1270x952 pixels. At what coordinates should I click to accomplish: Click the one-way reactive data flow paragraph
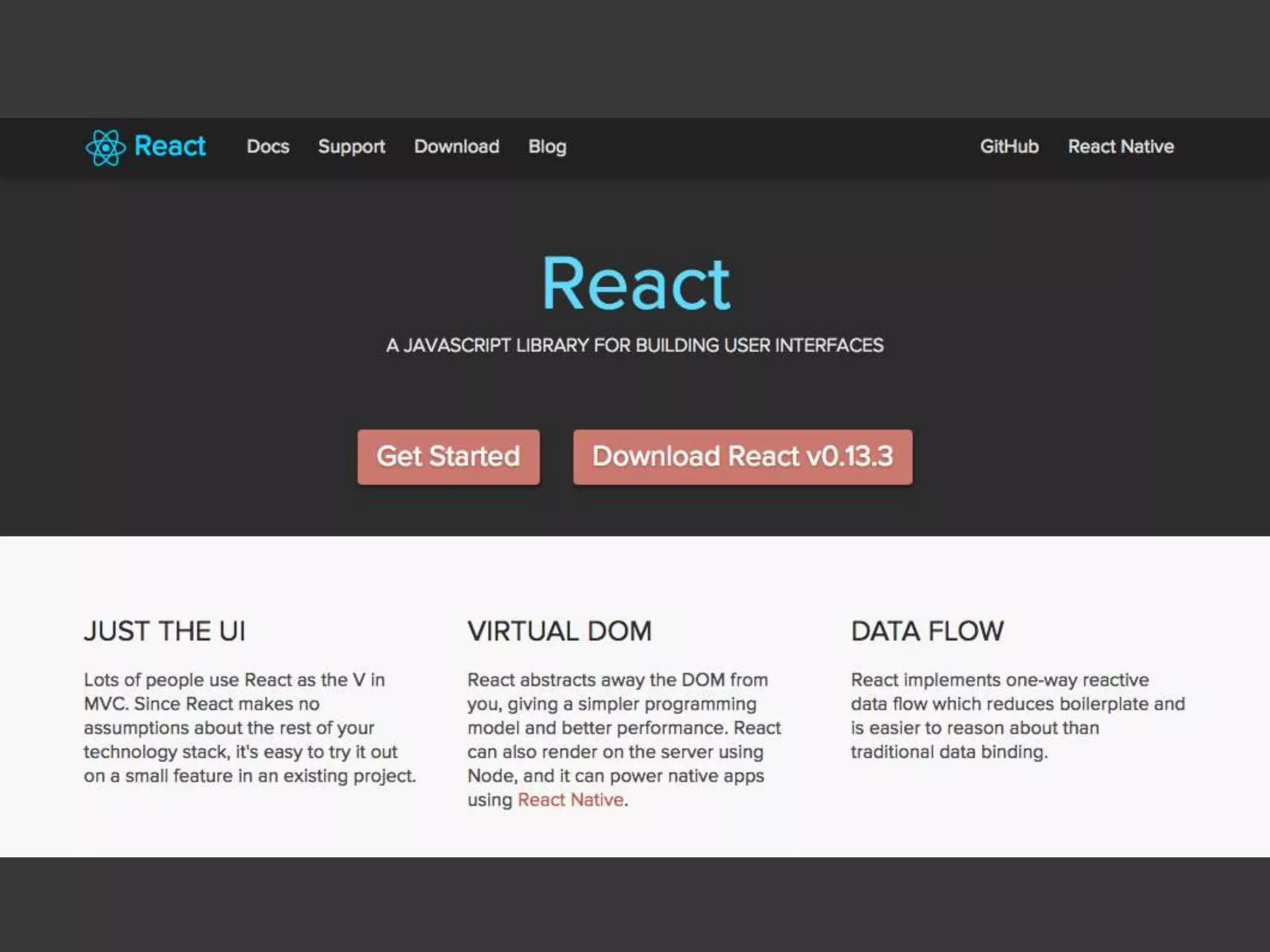pos(1017,716)
